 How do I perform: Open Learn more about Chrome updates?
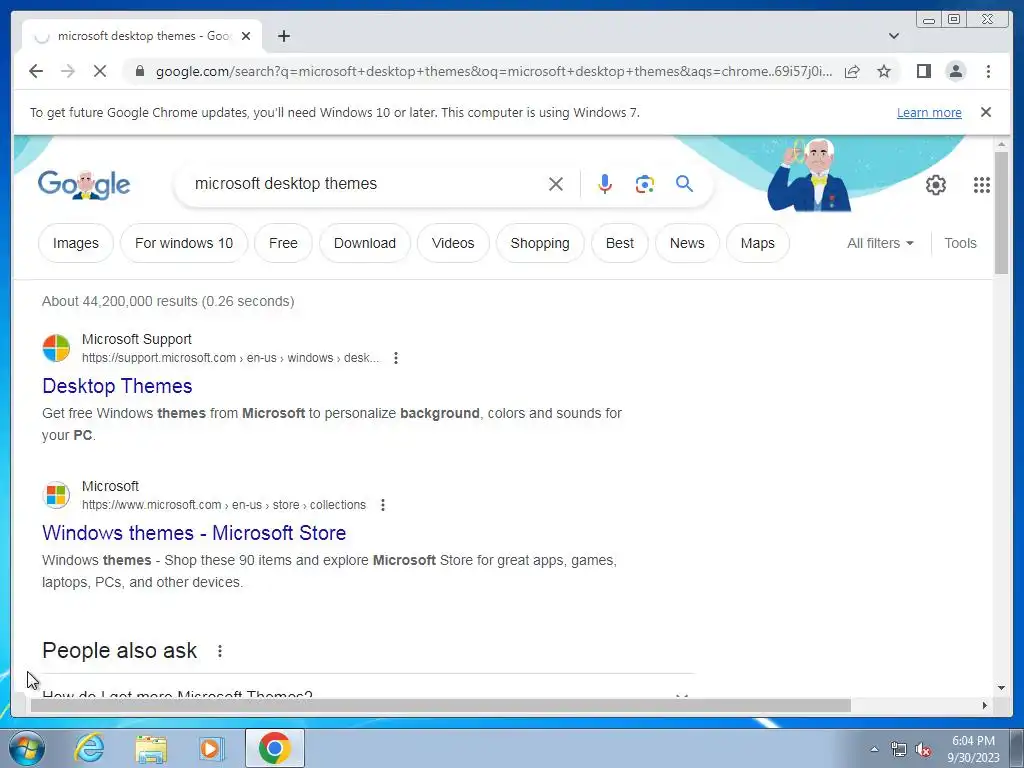click(929, 112)
